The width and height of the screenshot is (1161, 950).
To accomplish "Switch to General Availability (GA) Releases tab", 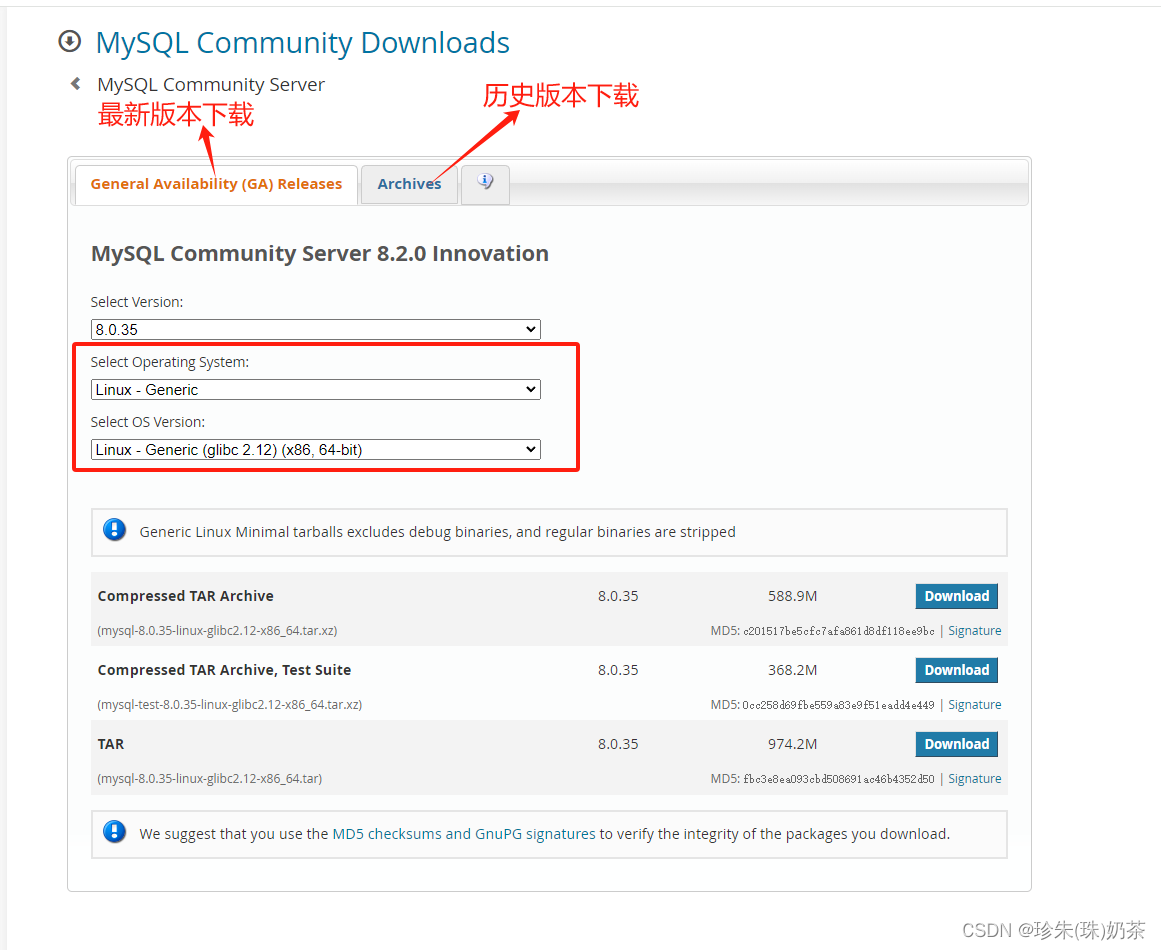I will point(216,184).
